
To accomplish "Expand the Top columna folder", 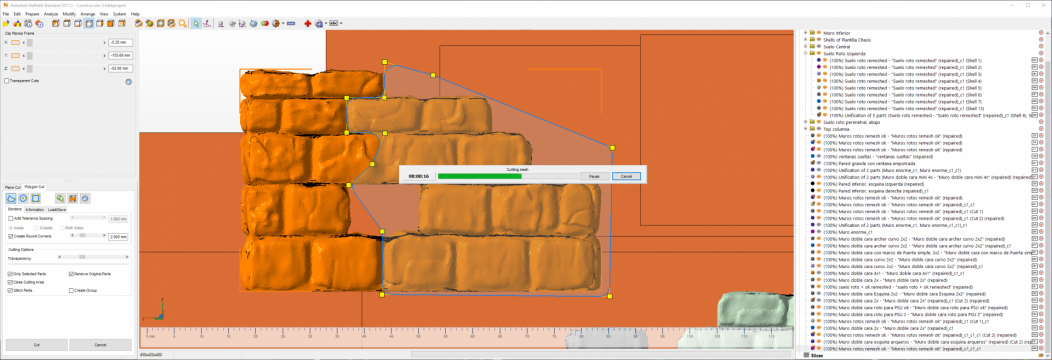I will click(805, 129).
